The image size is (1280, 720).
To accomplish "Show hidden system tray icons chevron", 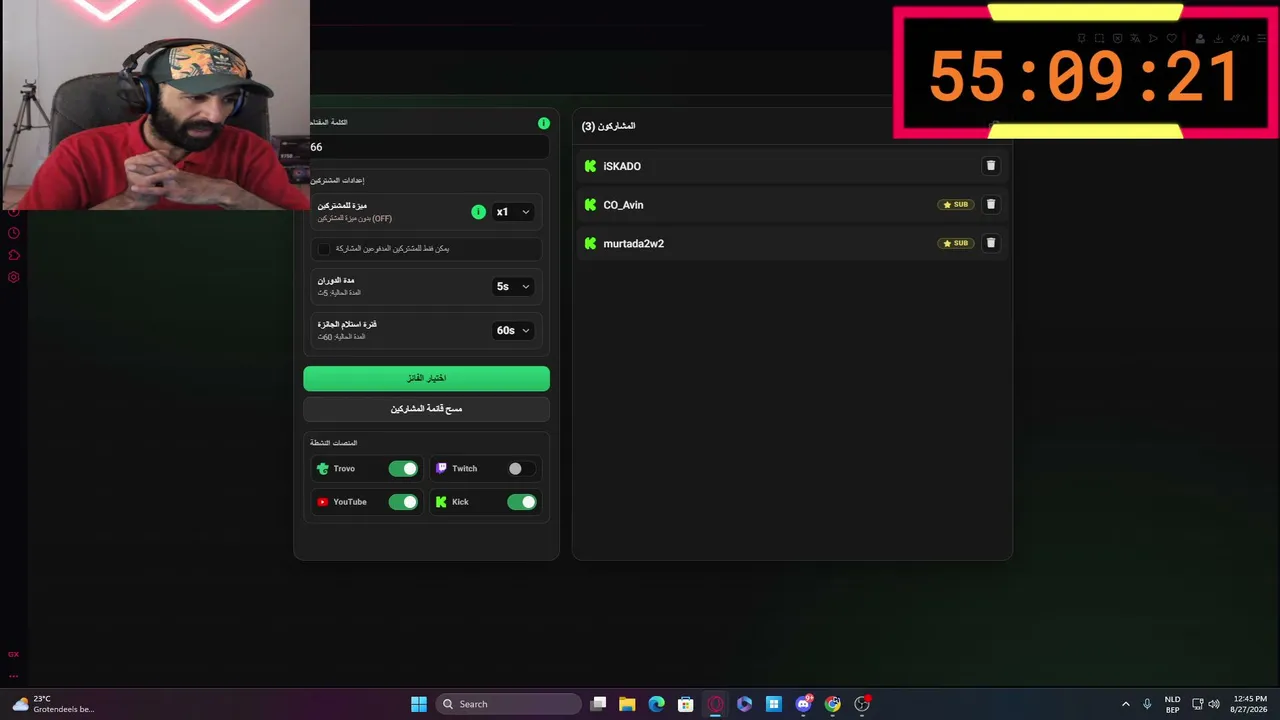I will tap(1125, 704).
